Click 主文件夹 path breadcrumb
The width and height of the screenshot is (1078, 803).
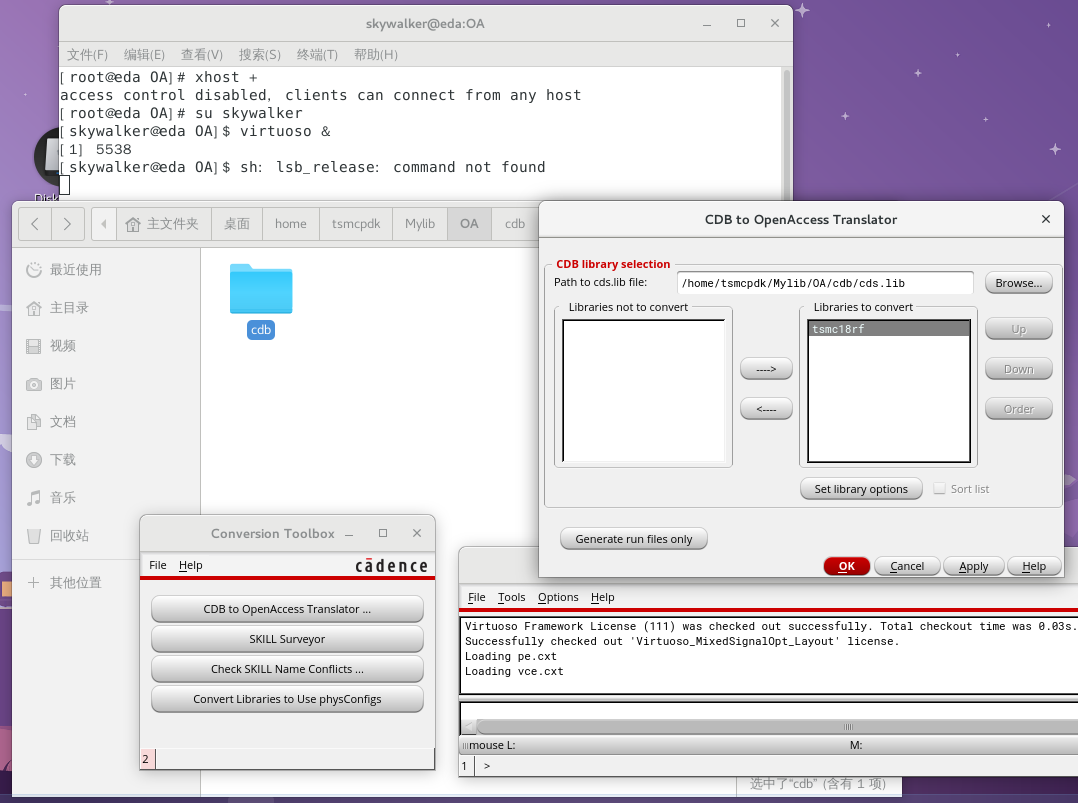[x=163, y=223]
